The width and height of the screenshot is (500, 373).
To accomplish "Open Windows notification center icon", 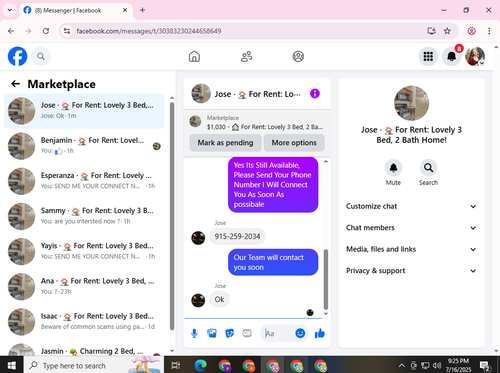I will click(485, 365).
